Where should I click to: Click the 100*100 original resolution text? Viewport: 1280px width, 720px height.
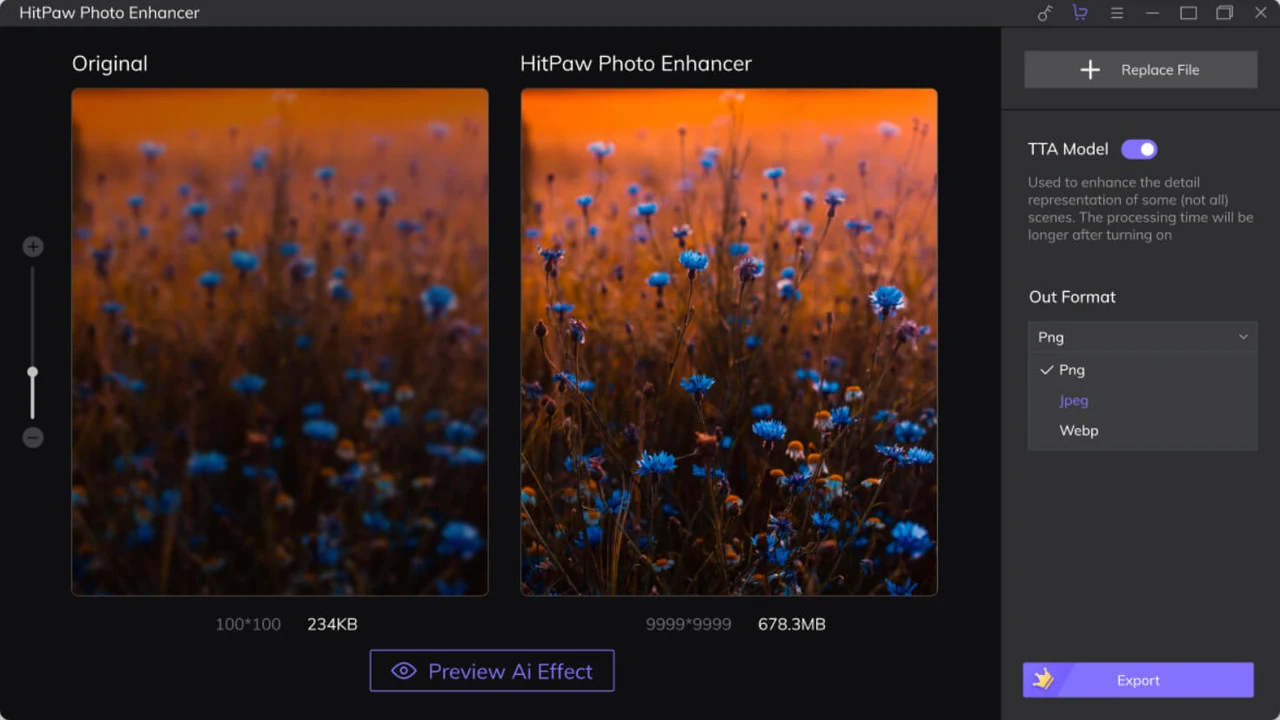click(248, 624)
